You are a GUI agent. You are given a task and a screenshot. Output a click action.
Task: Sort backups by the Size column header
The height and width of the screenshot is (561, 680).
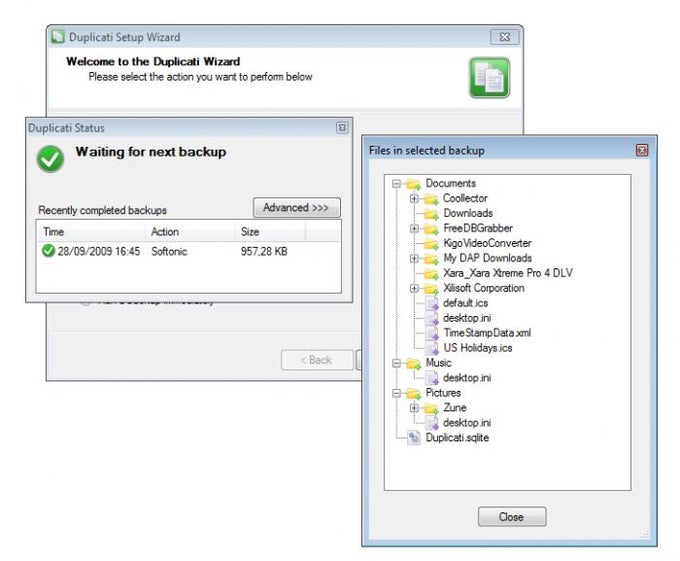(x=270, y=232)
